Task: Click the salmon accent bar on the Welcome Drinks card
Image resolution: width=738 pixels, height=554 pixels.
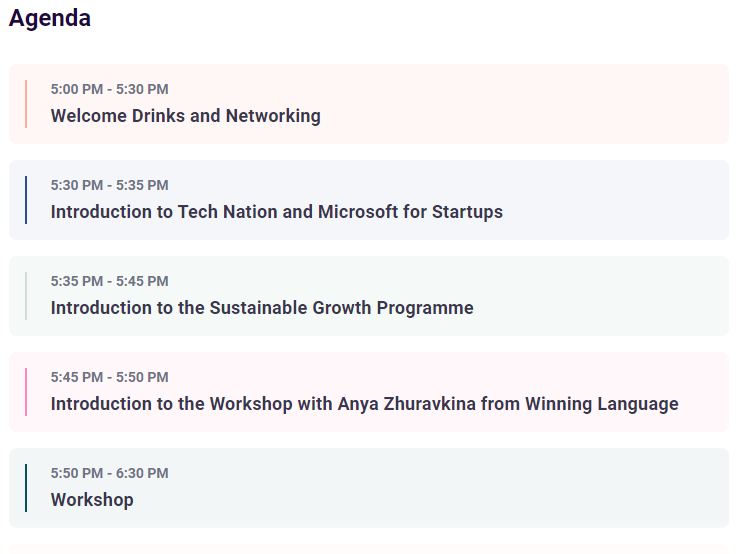Action: 26,104
